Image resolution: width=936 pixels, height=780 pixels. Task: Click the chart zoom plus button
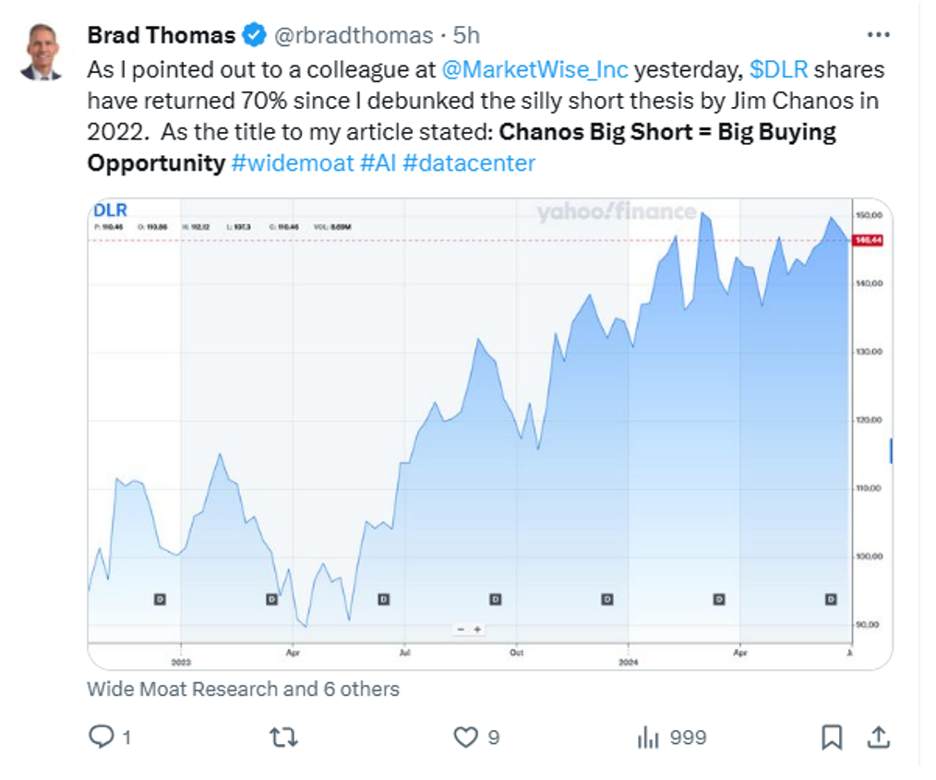coord(477,629)
